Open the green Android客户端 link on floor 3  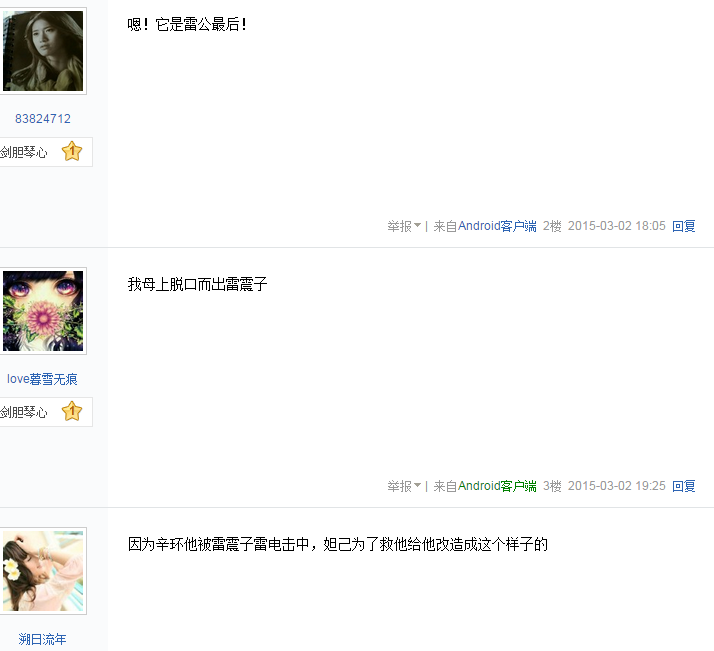click(x=497, y=486)
